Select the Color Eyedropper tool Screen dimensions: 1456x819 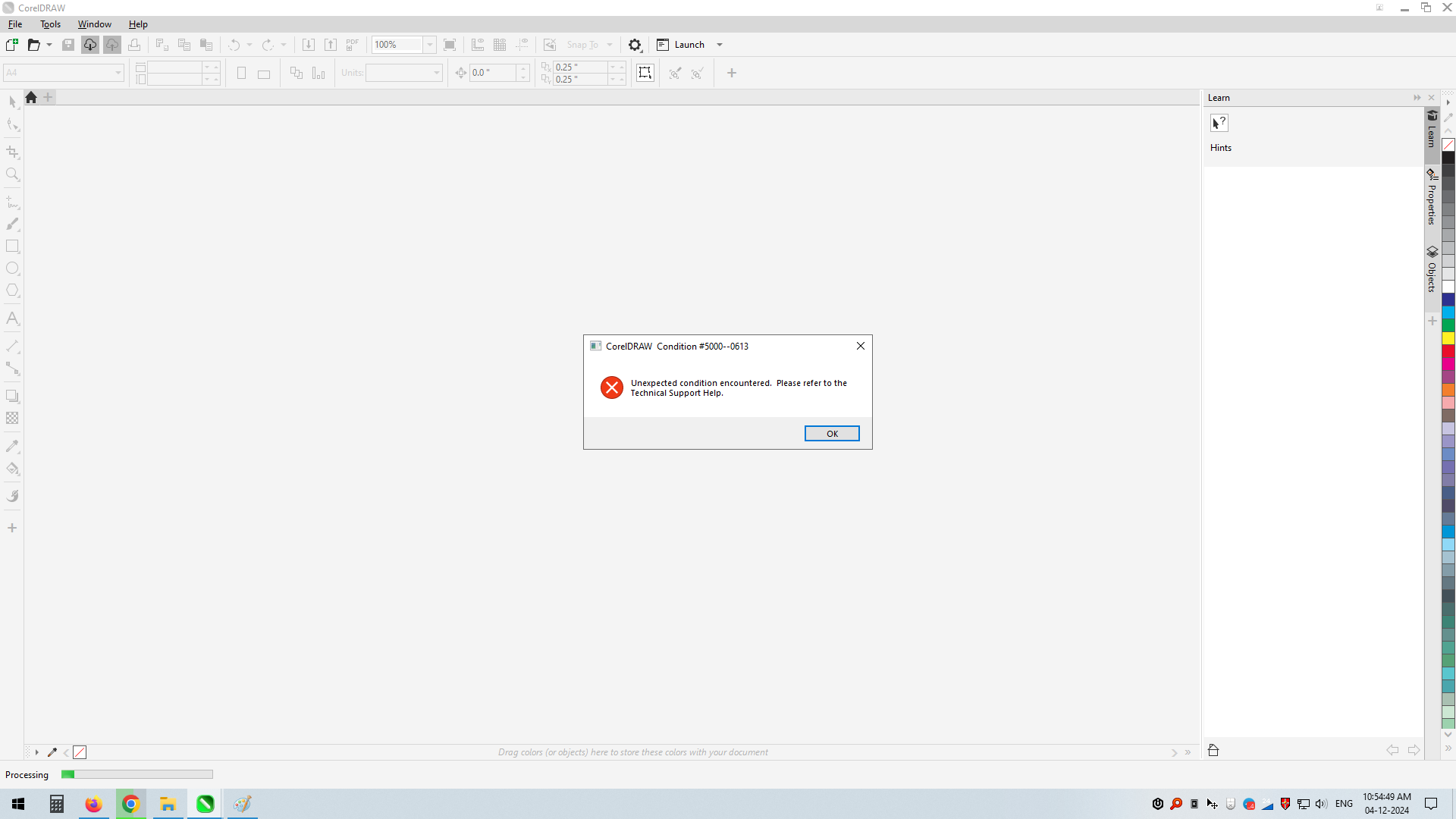click(12, 446)
